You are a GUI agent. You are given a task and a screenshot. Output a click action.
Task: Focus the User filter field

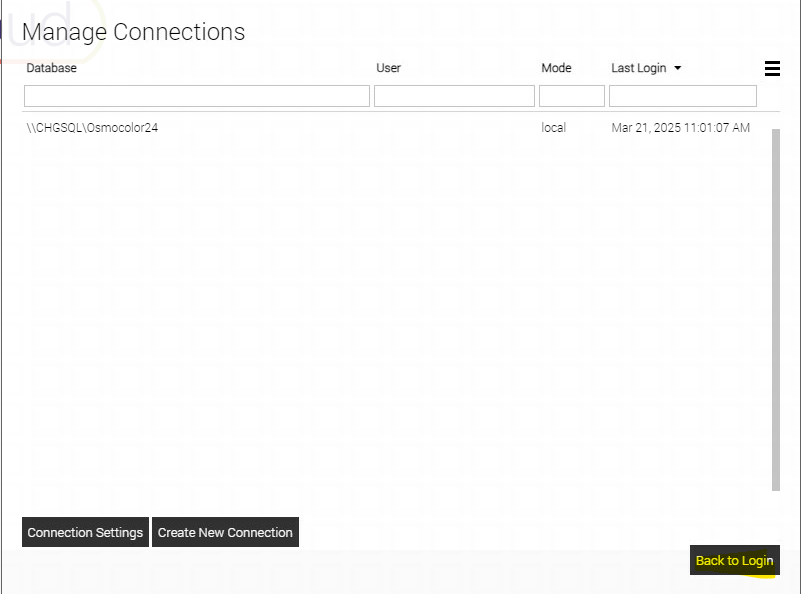tap(454, 96)
